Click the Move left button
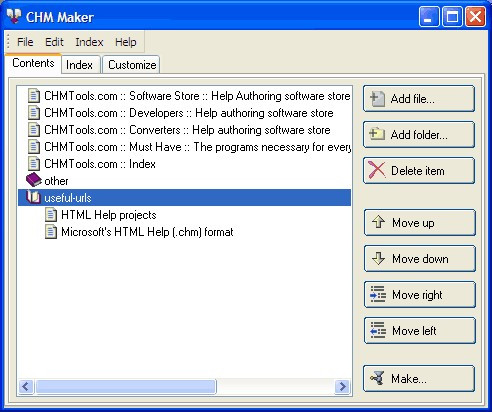492x412 pixels. click(x=419, y=331)
